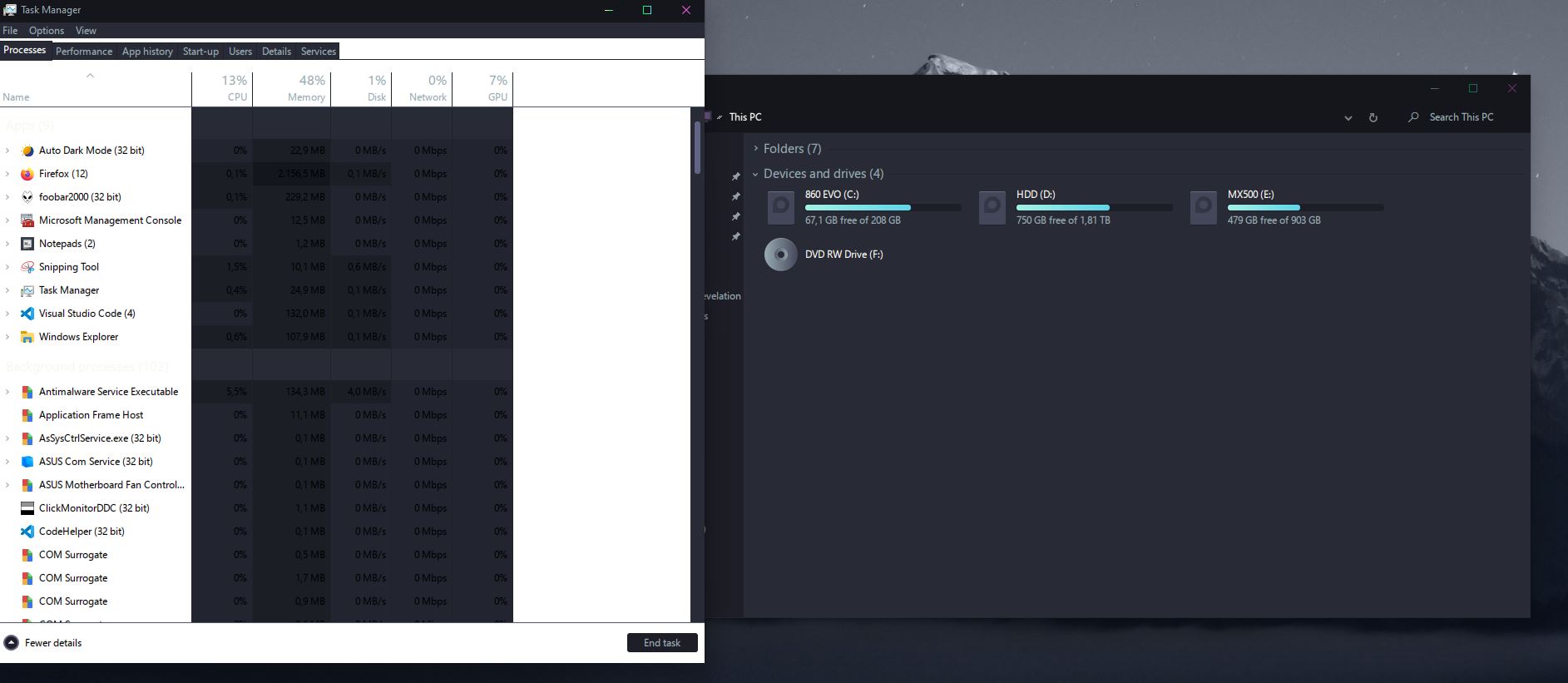Click the Fewer details arrow icon
Image resolution: width=1568 pixels, height=683 pixels.
[12, 643]
